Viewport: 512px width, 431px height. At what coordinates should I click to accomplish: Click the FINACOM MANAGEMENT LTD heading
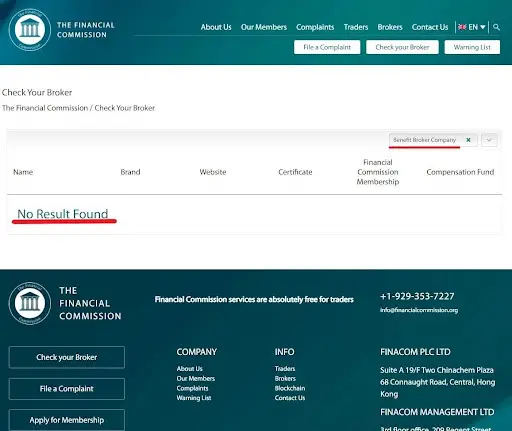(437, 412)
